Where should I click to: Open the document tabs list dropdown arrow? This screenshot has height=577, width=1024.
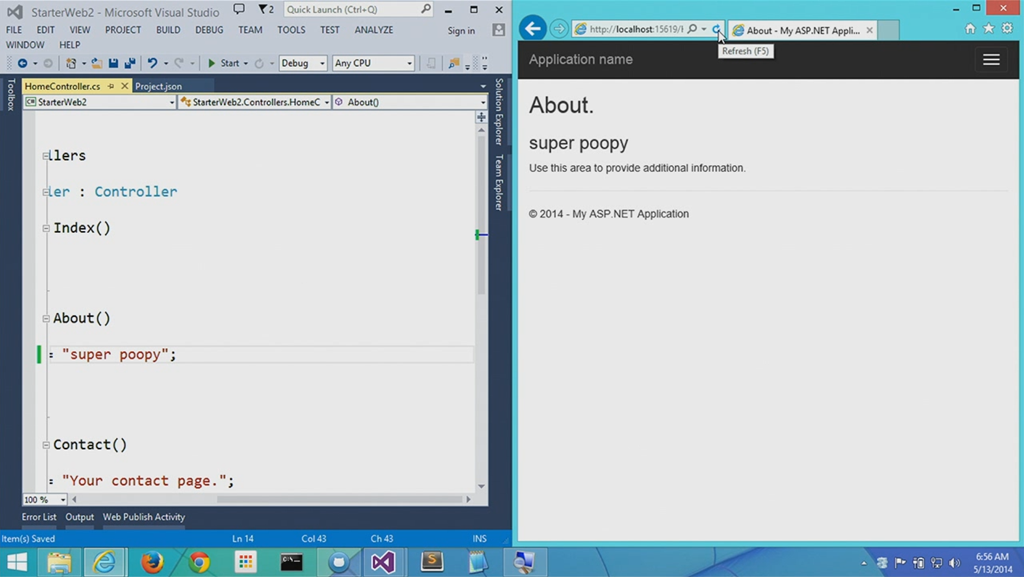tap(483, 86)
